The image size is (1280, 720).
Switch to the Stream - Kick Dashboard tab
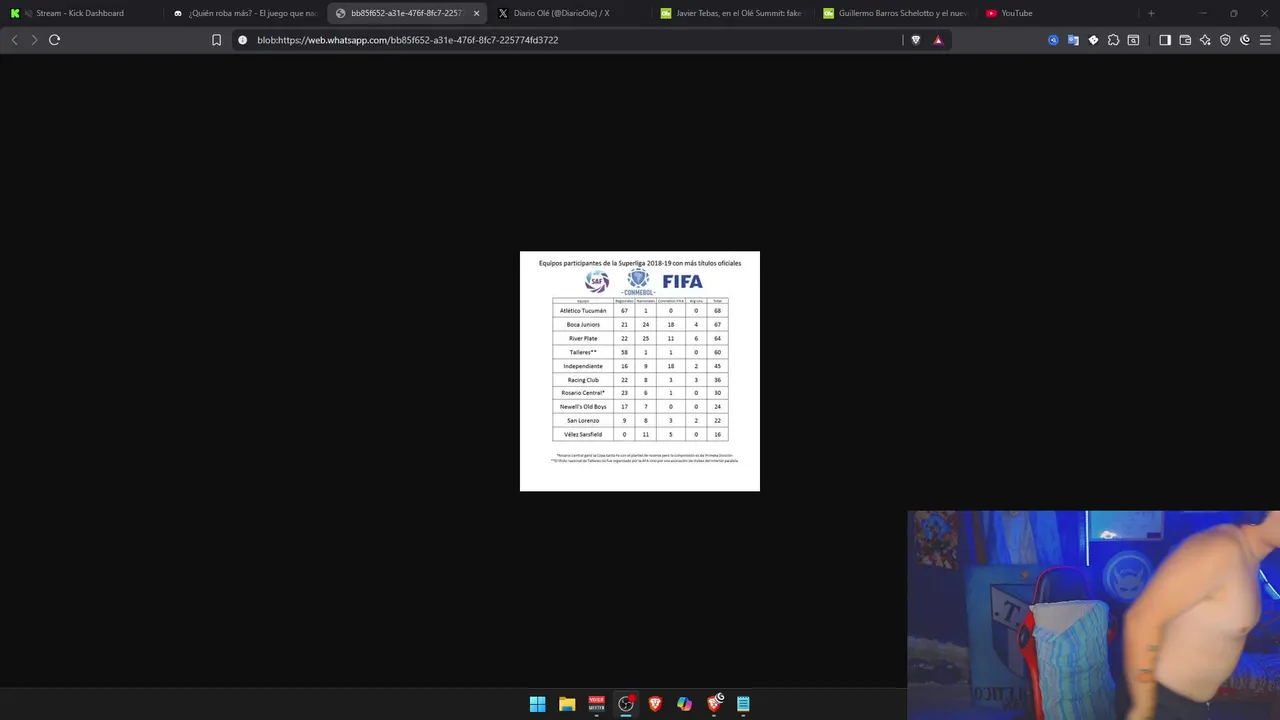coord(80,13)
